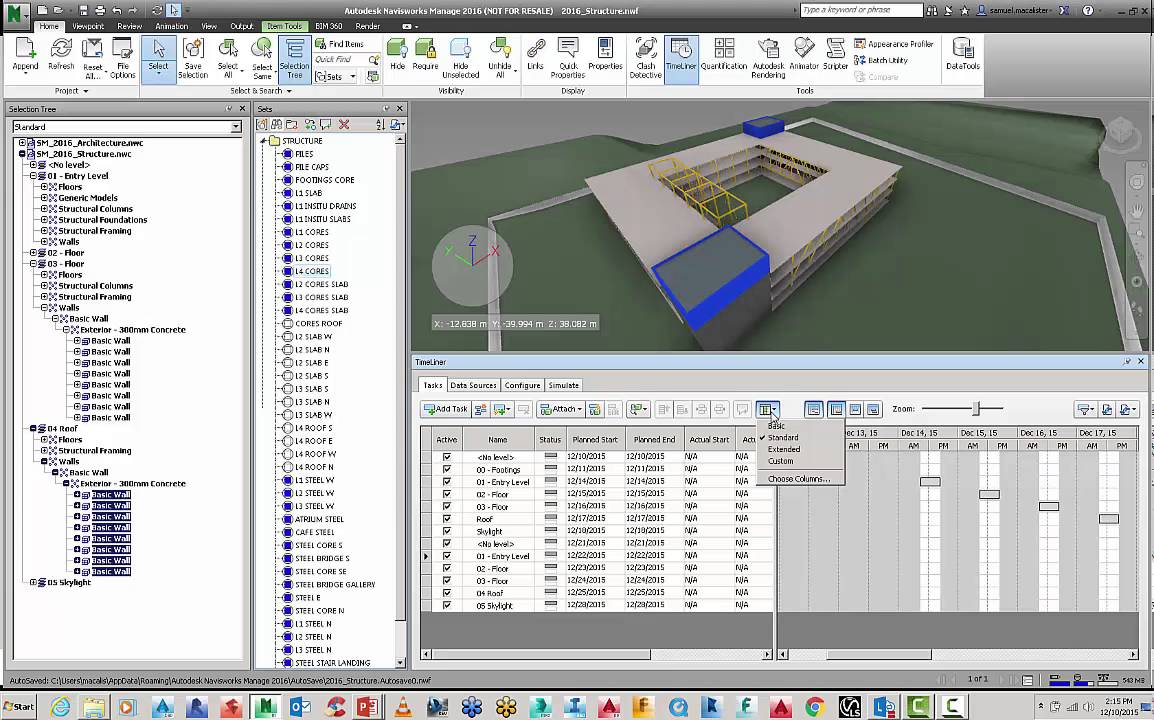Viewport: 1154px width, 720px height.
Task: Open the Quantification tool
Action: click(x=723, y=55)
